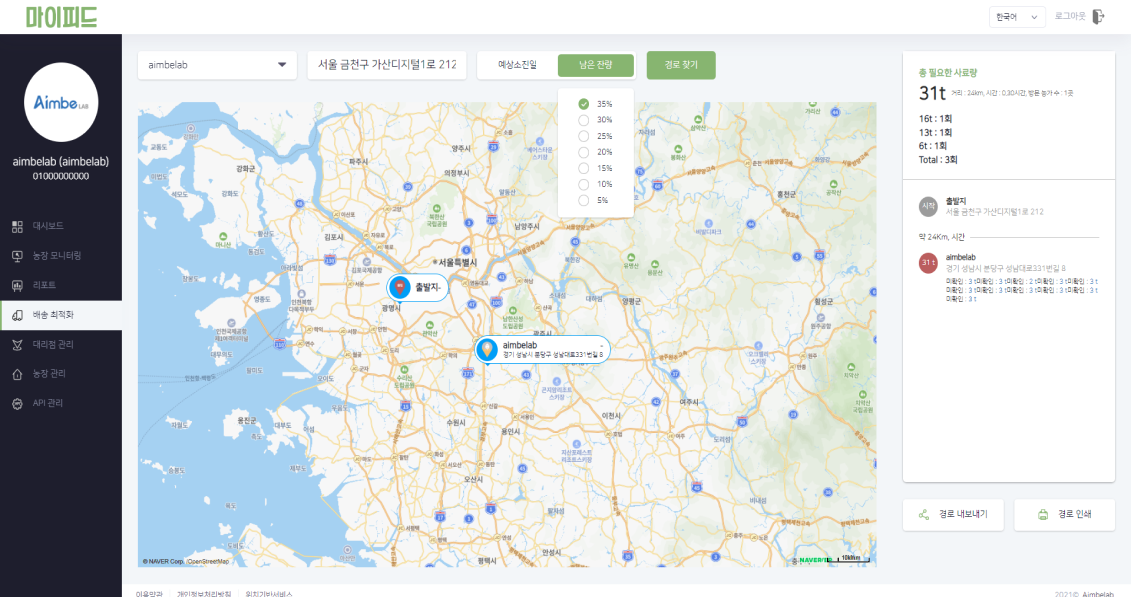Select the 35% remaining option
Image resolution: width=1131 pixels, height=597 pixels.
(584, 104)
